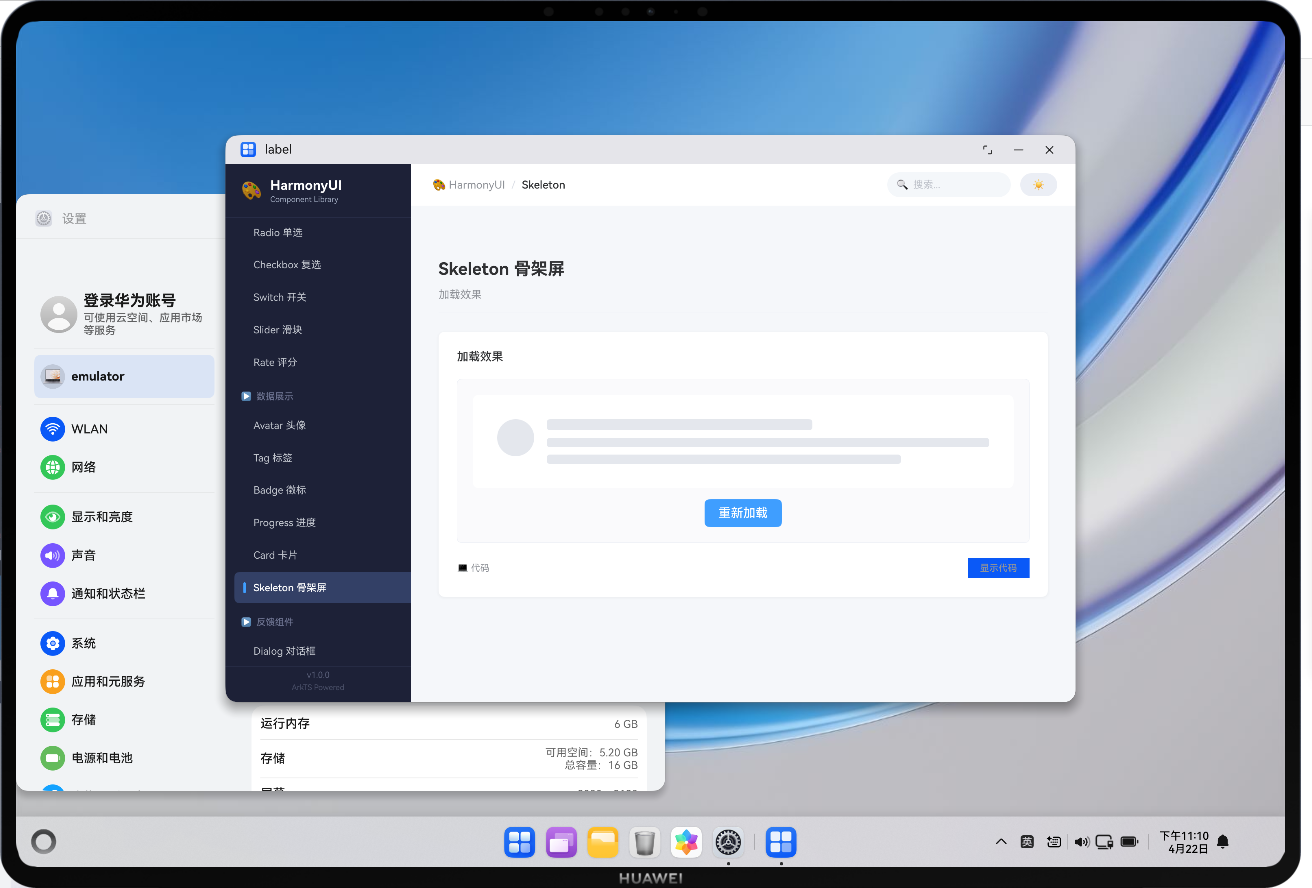
Task: Open the Checkbox 复选 sidebar item
Action: point(318,265)
